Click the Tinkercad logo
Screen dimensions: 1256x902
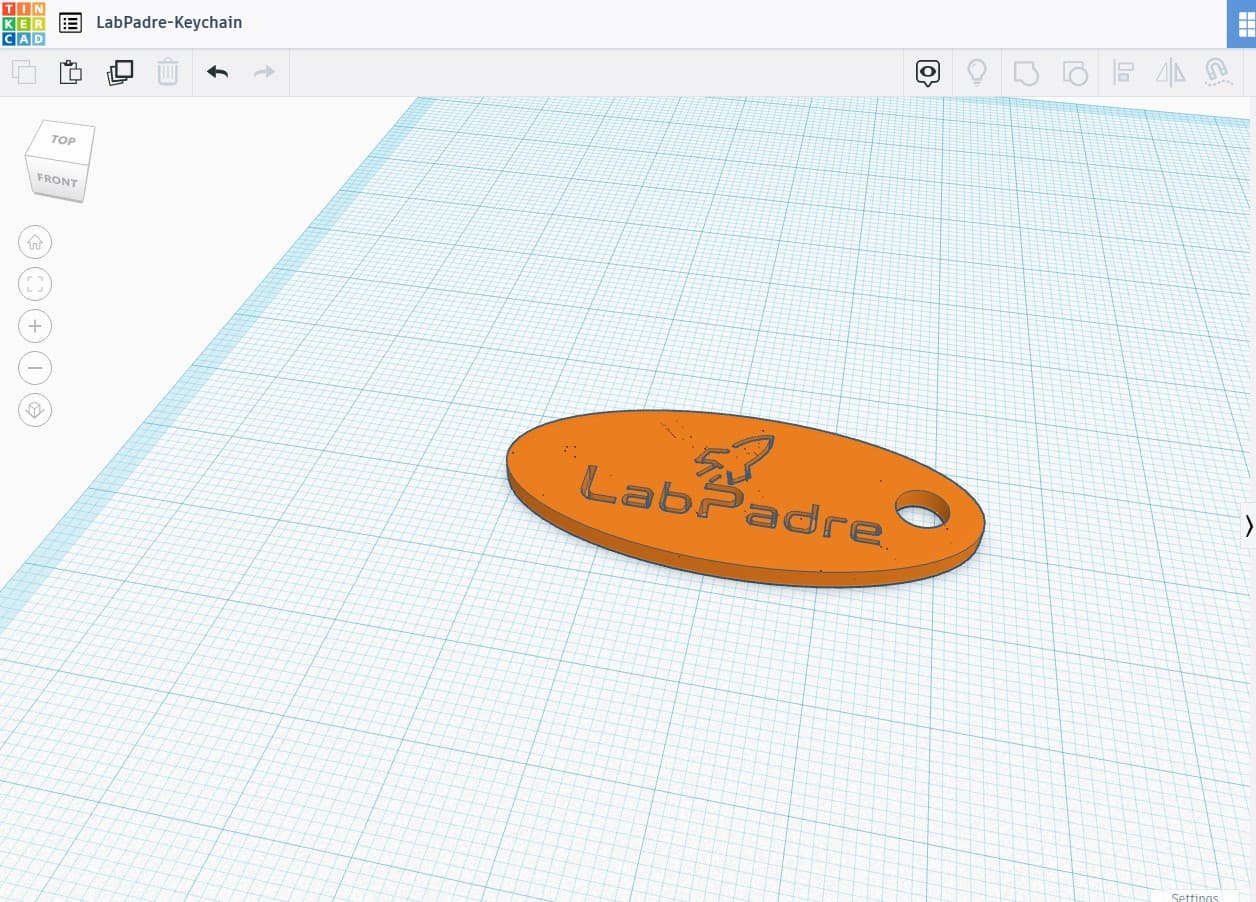click(x=23, y=23)
